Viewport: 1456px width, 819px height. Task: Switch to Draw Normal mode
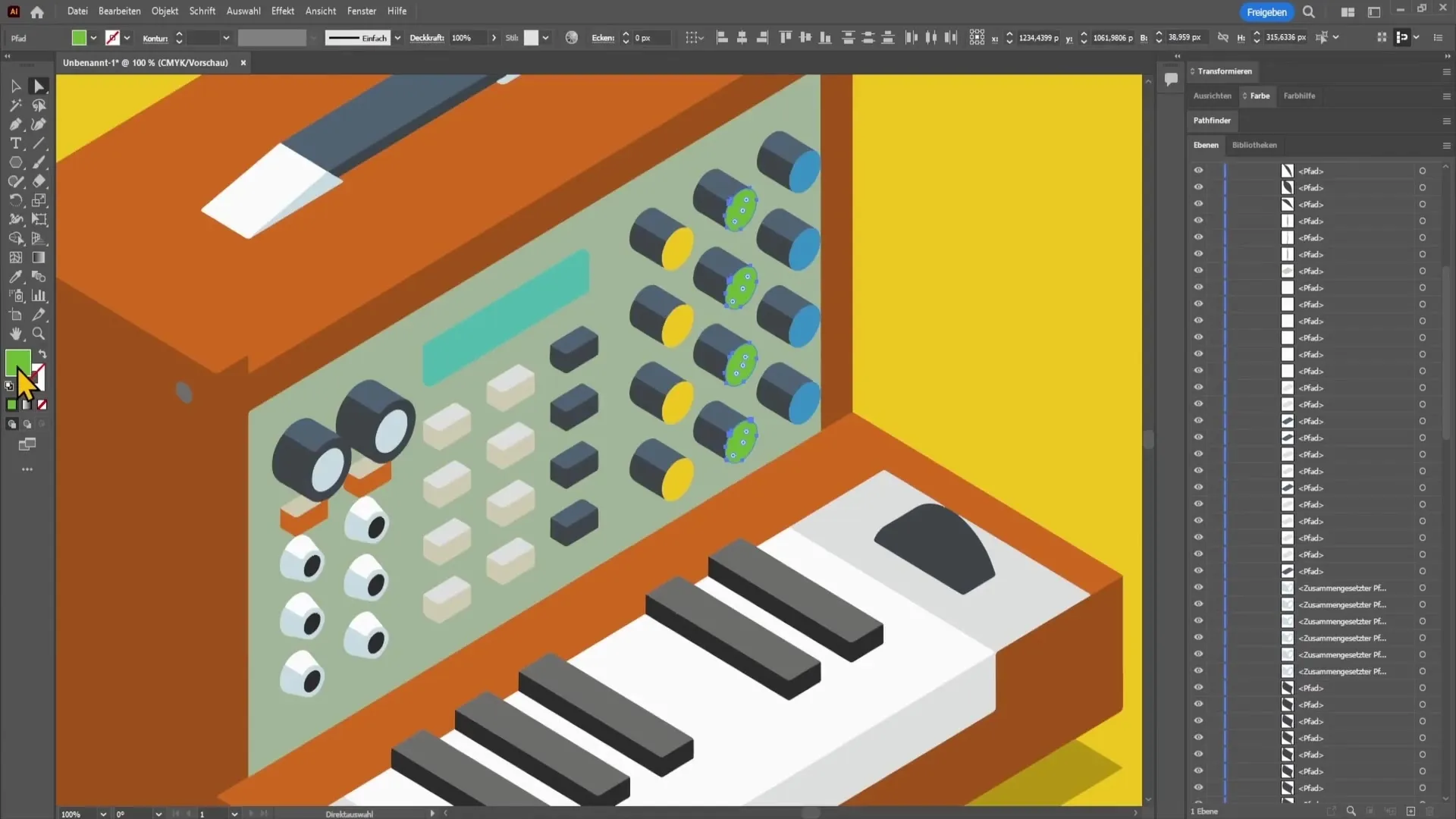[12, 425]
